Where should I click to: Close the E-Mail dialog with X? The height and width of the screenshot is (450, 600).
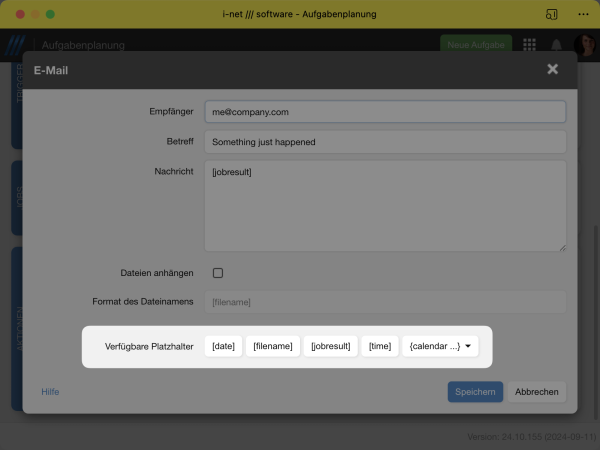(x=552, y=70)
